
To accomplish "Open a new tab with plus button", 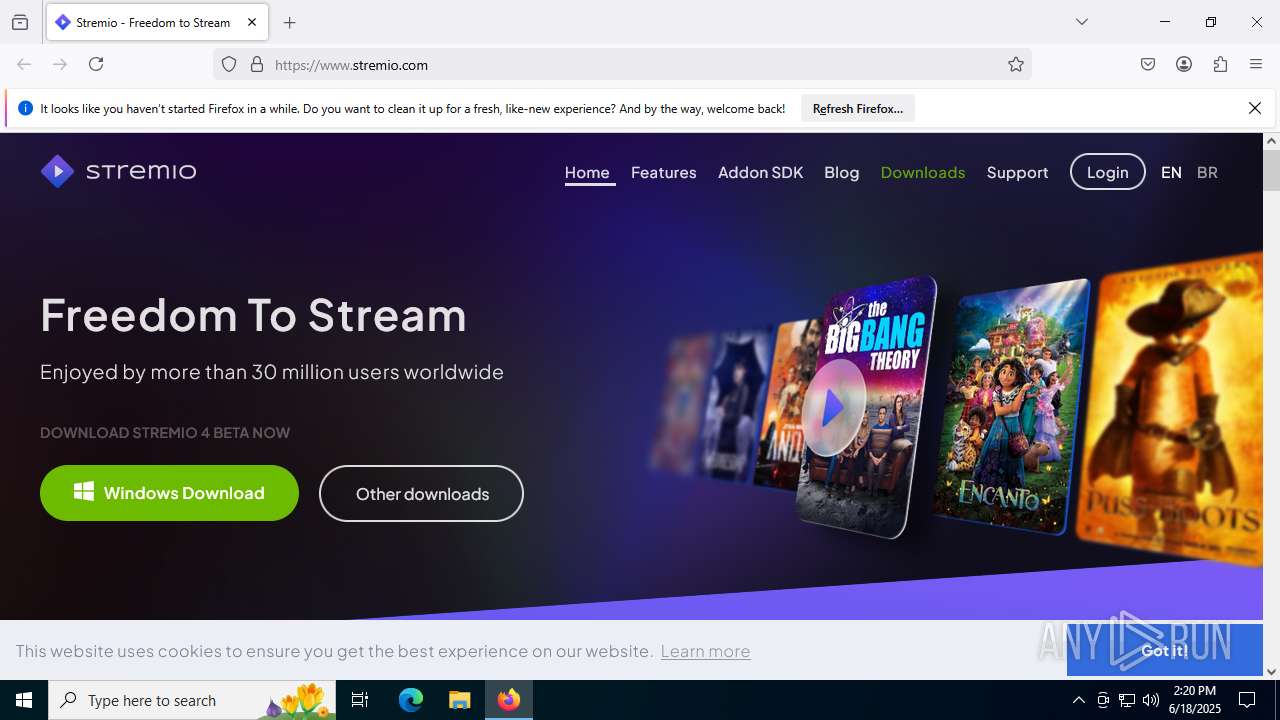I will (290, 22).
